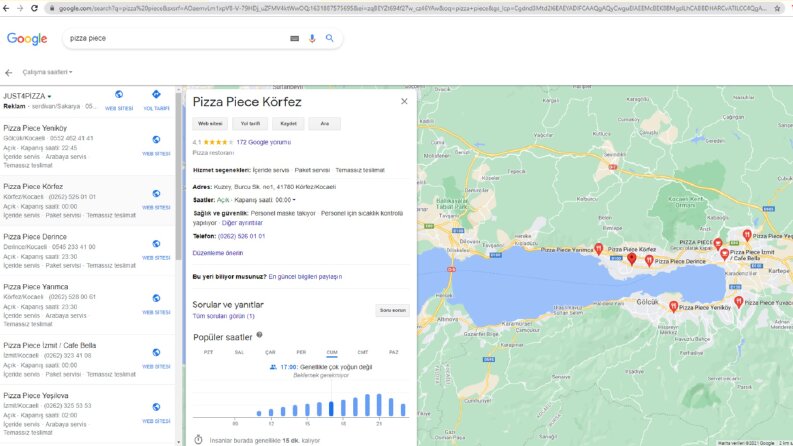Open the JUST4PIZZA web sitesi globe icon
The width and height of the screenshot is (793, 446).
[x=119, y=95]
